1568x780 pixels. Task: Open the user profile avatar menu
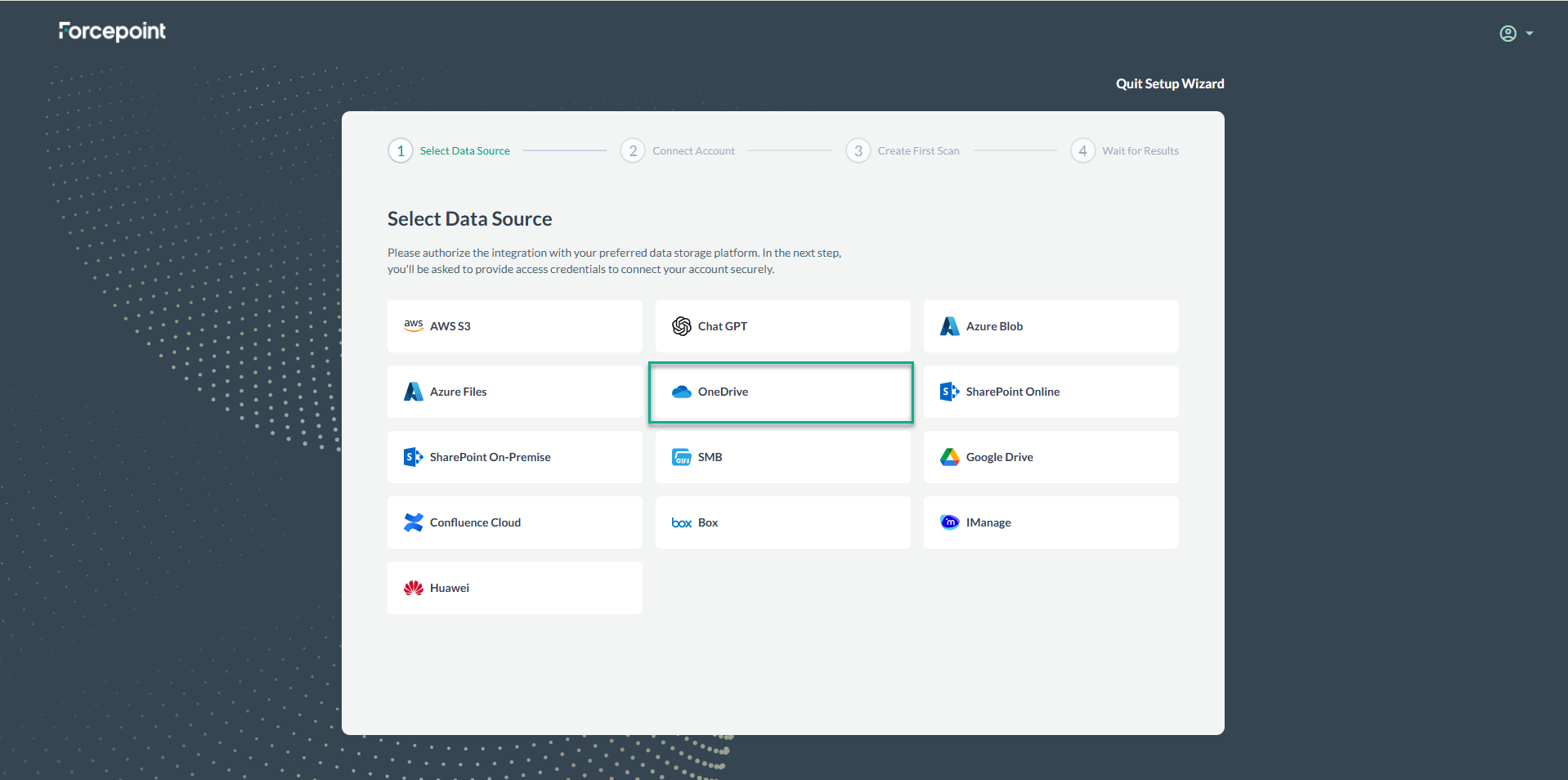coord(1508,34)
